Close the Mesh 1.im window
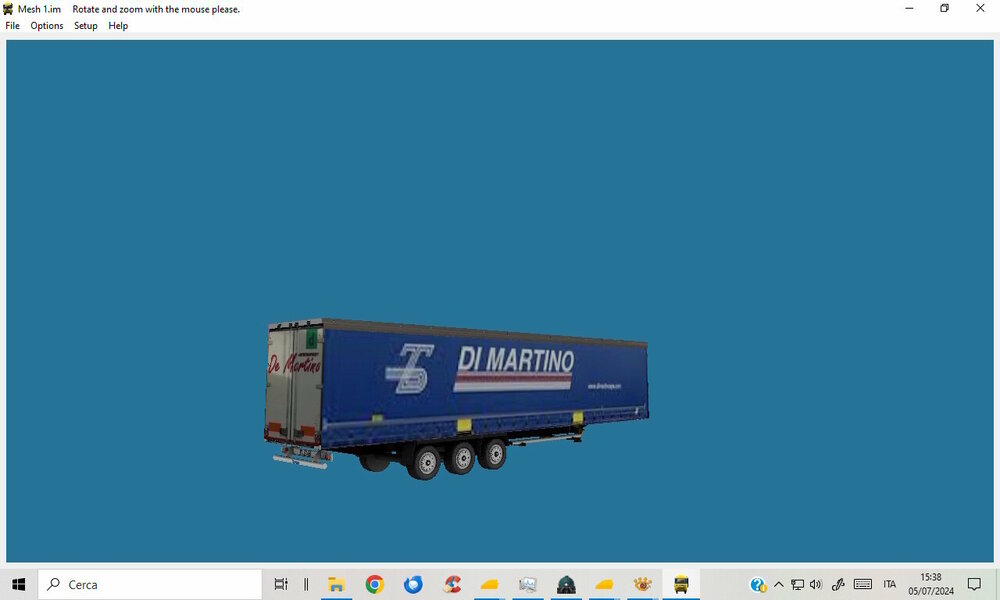Screen dimensions: 1000x600 point(980,8)
